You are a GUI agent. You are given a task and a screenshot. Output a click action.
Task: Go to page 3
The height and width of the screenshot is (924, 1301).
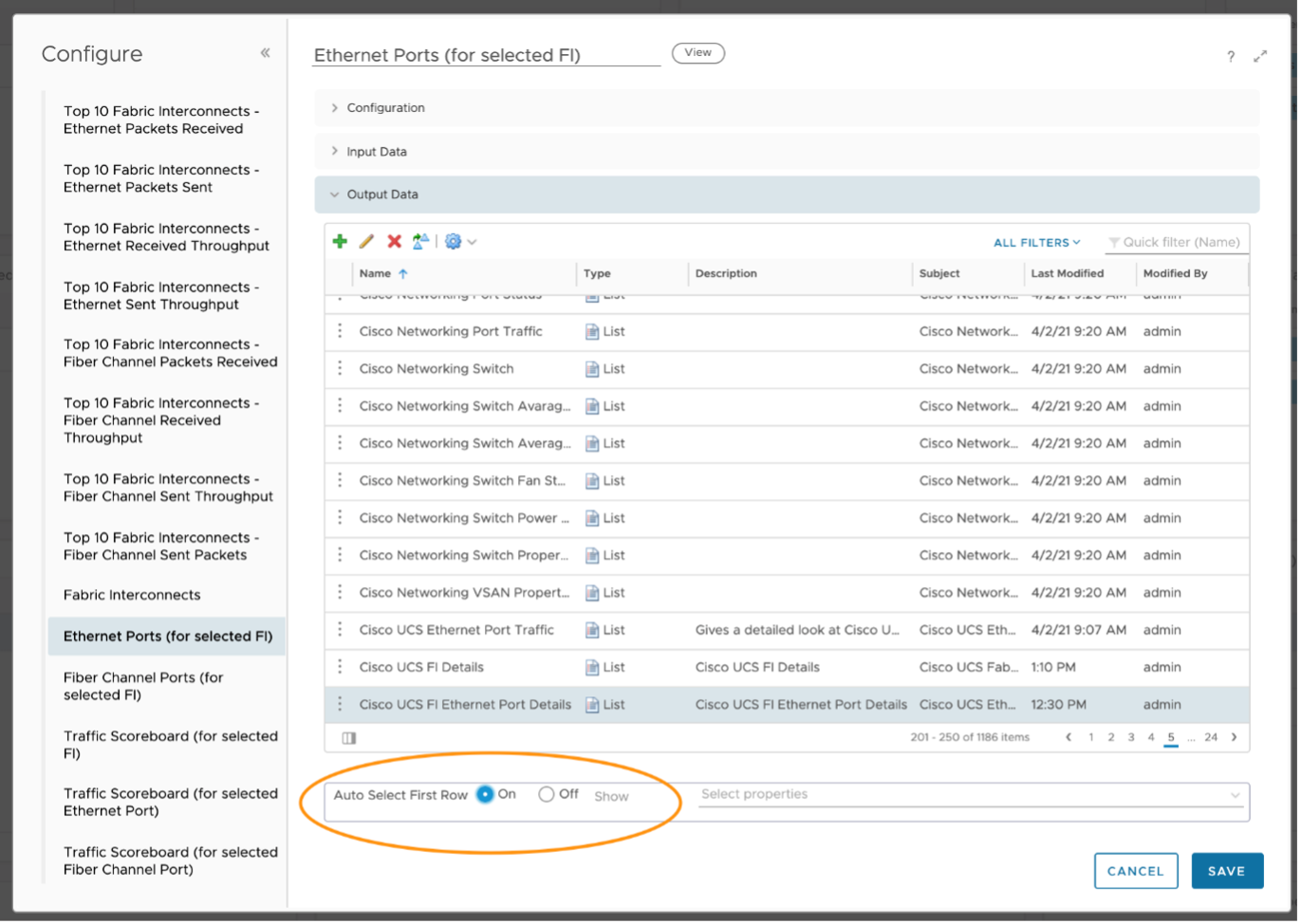point(1130,737)
